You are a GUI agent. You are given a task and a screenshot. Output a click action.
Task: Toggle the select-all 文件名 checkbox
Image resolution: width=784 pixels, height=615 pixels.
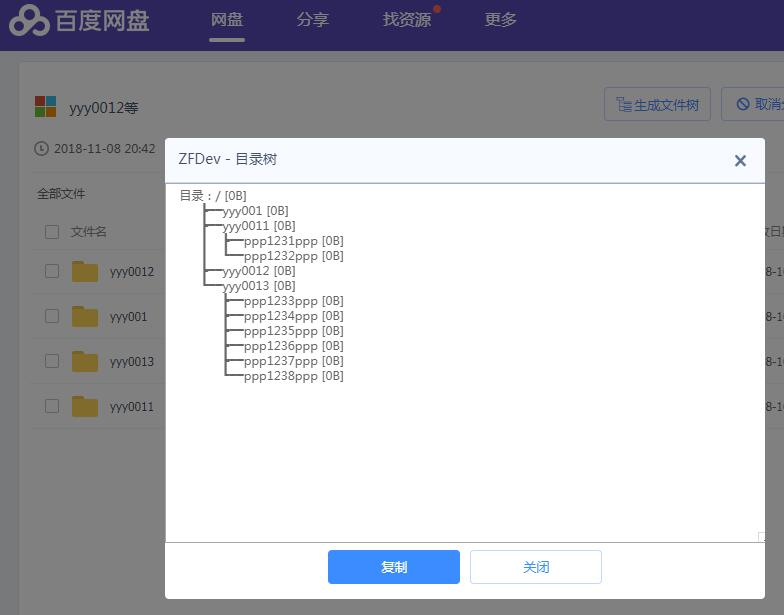pos(52,232)
